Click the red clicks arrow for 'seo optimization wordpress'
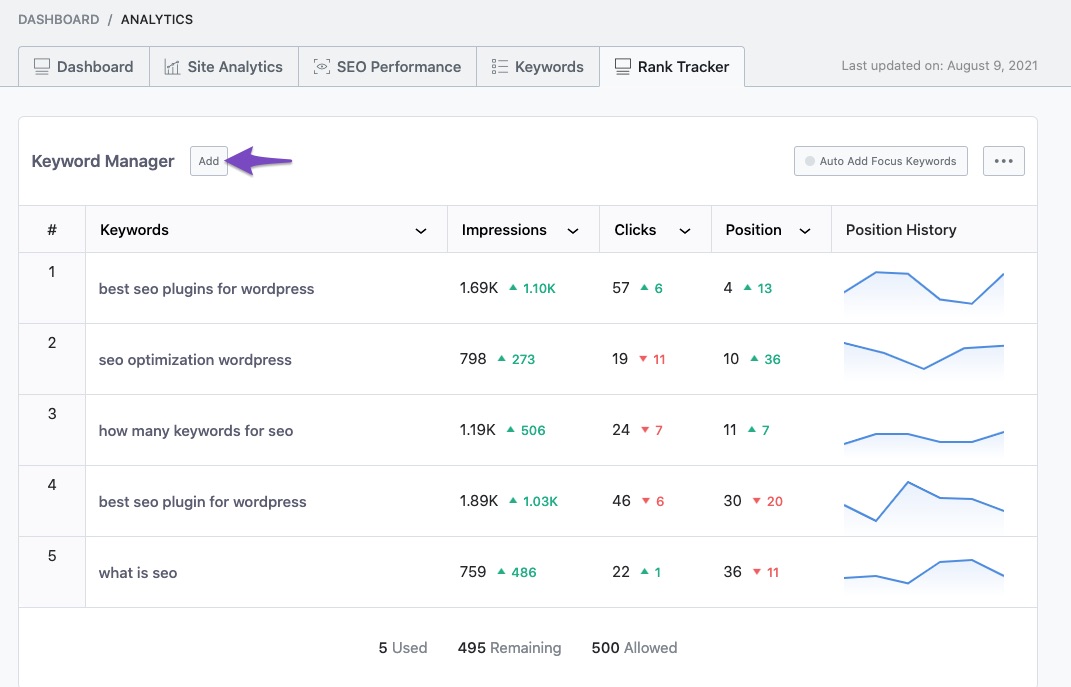 click(643, 359)
